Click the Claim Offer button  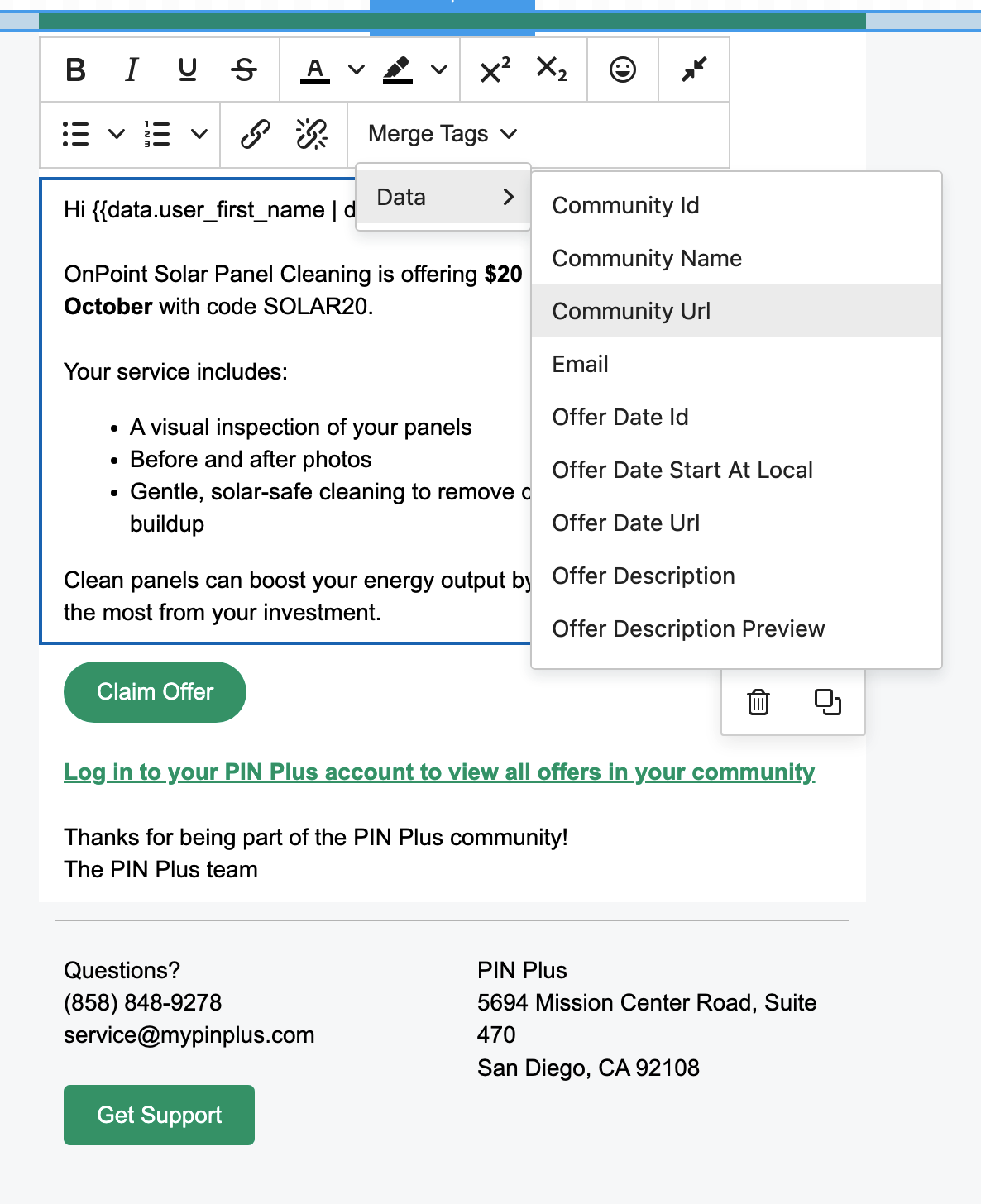pyautogui.click(x=155, y=691)
